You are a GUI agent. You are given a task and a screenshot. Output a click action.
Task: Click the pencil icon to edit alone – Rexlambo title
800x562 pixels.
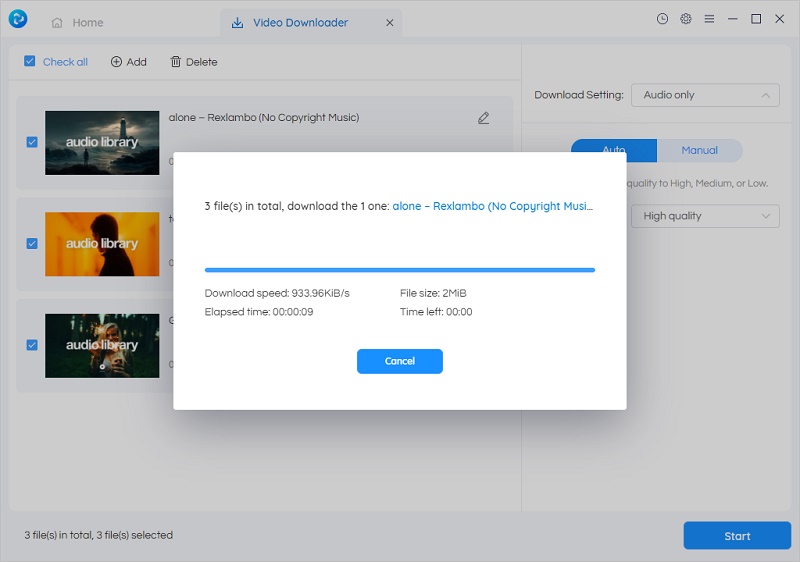click(x=484, y=118)
